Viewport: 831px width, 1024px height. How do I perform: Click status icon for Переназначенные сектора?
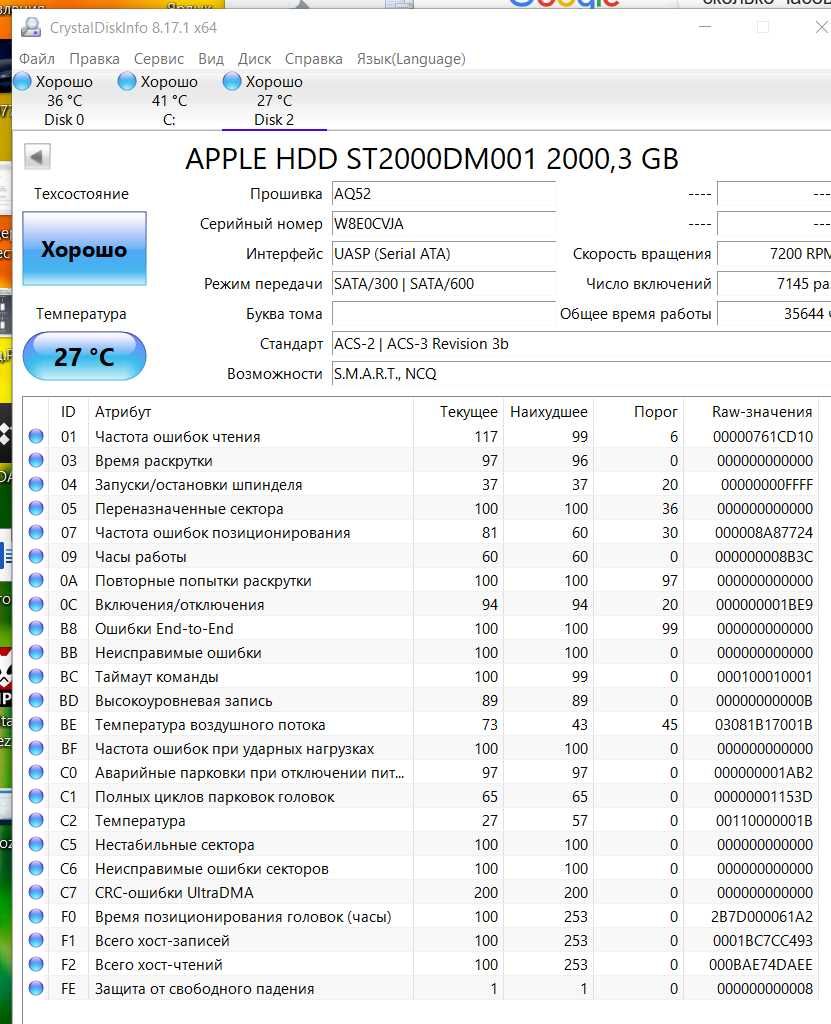coord(36,508)
